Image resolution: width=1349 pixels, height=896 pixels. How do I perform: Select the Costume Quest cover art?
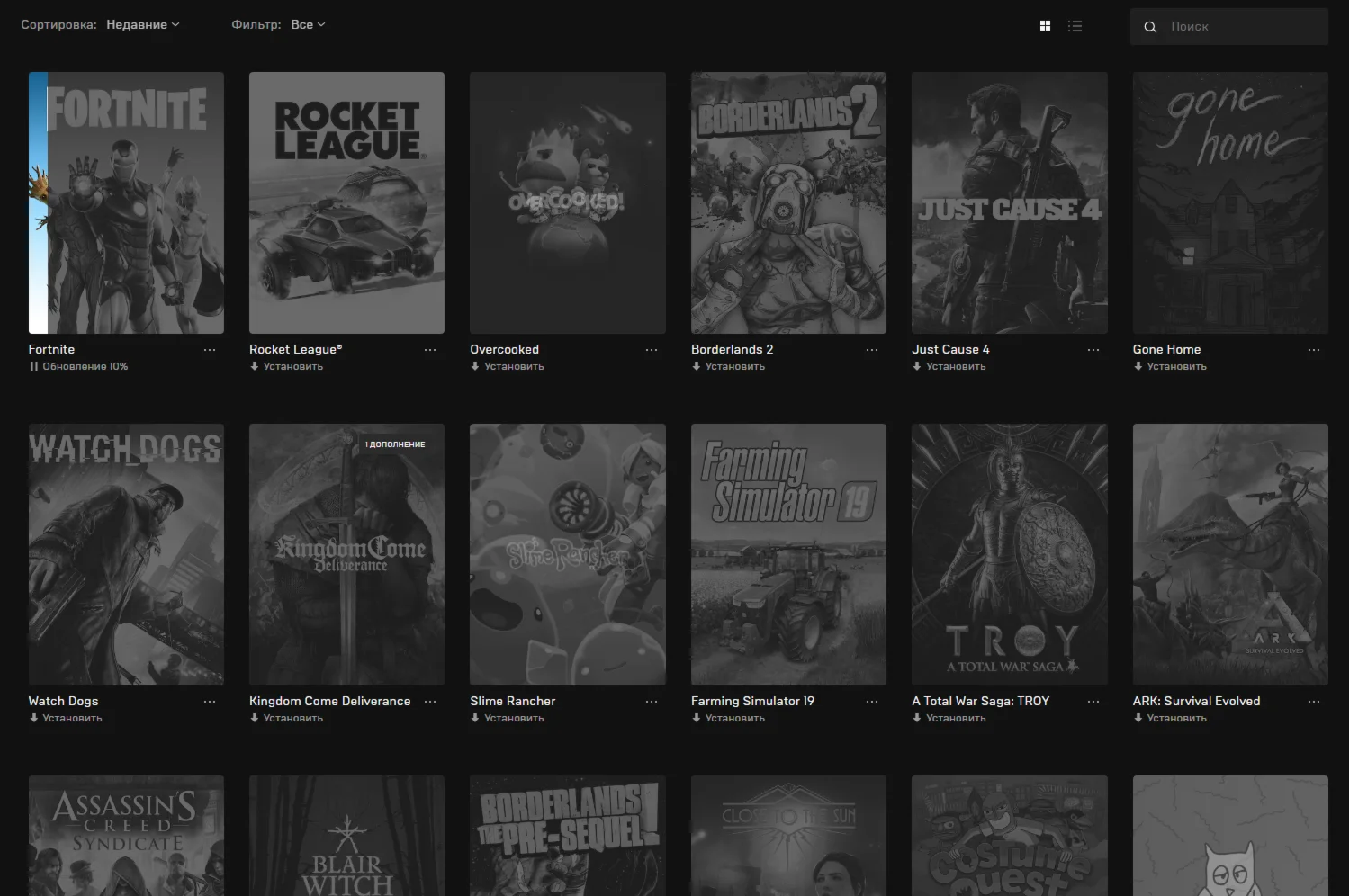[x=1010, y=836]
